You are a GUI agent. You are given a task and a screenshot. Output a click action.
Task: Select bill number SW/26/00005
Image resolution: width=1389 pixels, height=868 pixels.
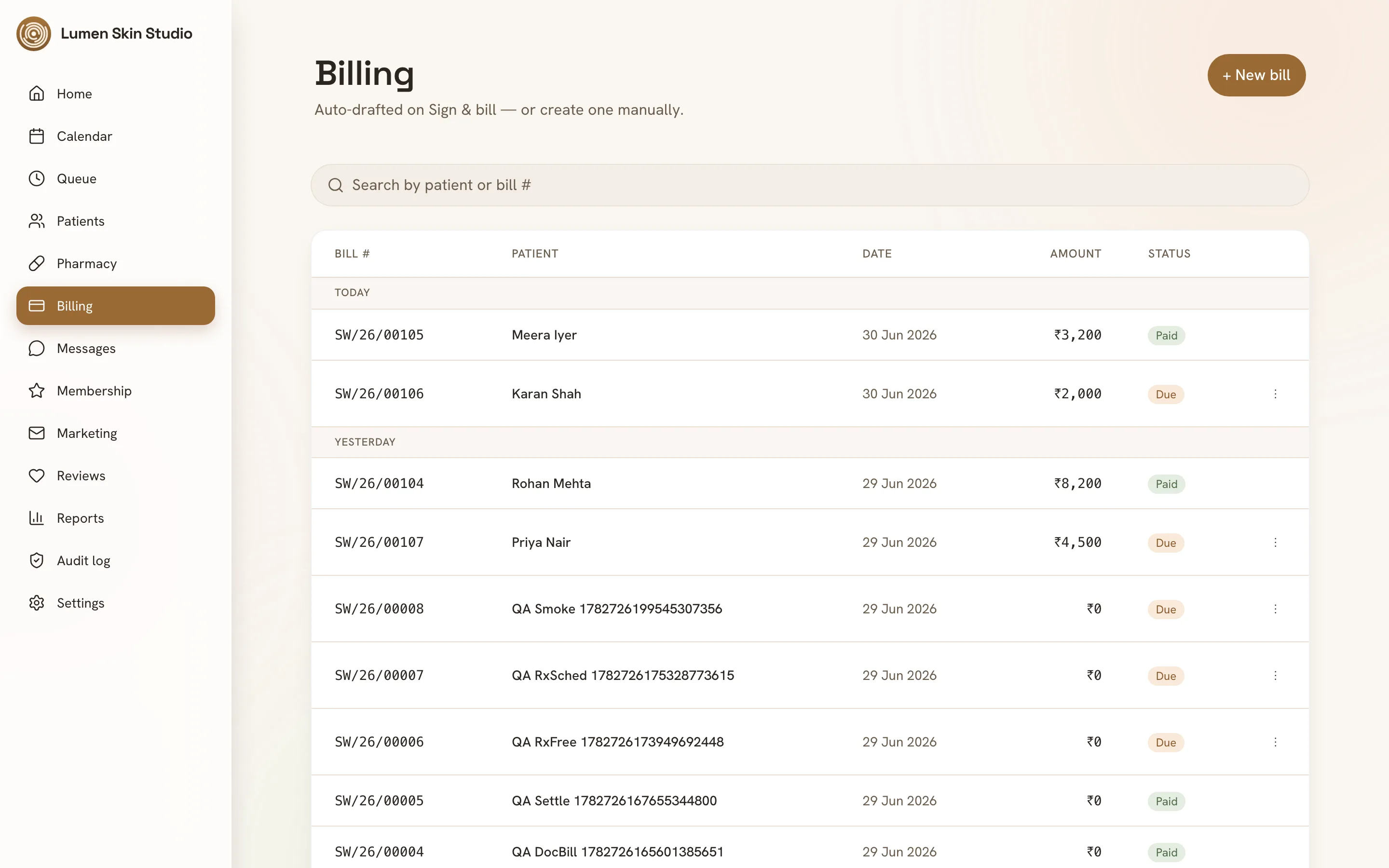pos(380,801)
